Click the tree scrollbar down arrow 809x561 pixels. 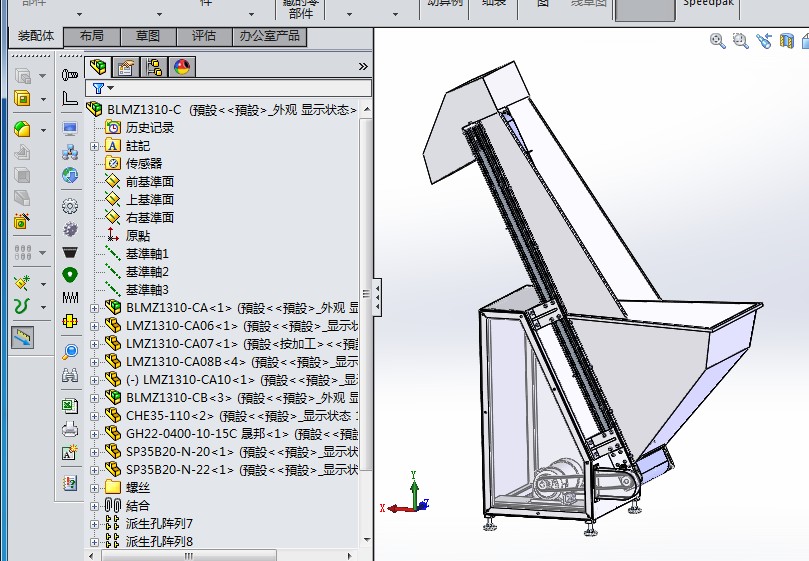pos(367,540)
